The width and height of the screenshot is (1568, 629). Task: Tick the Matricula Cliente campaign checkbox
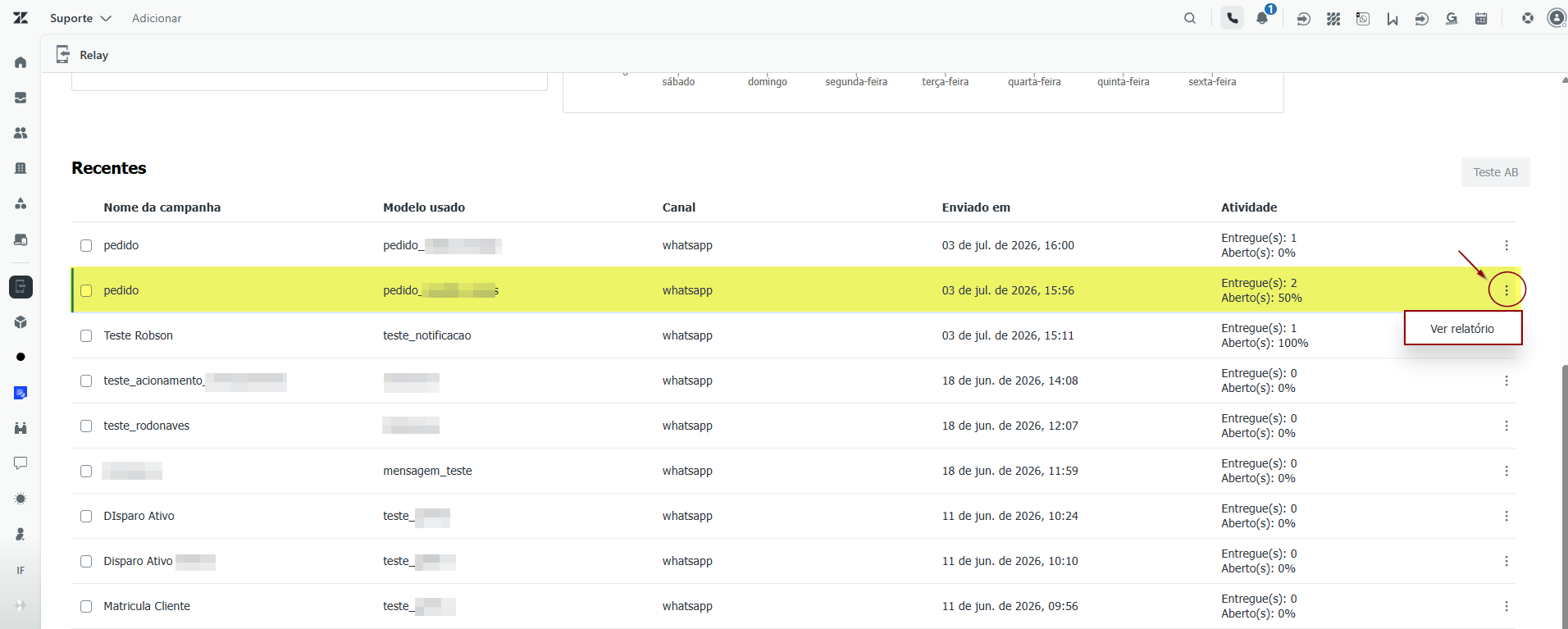(86, 606)
